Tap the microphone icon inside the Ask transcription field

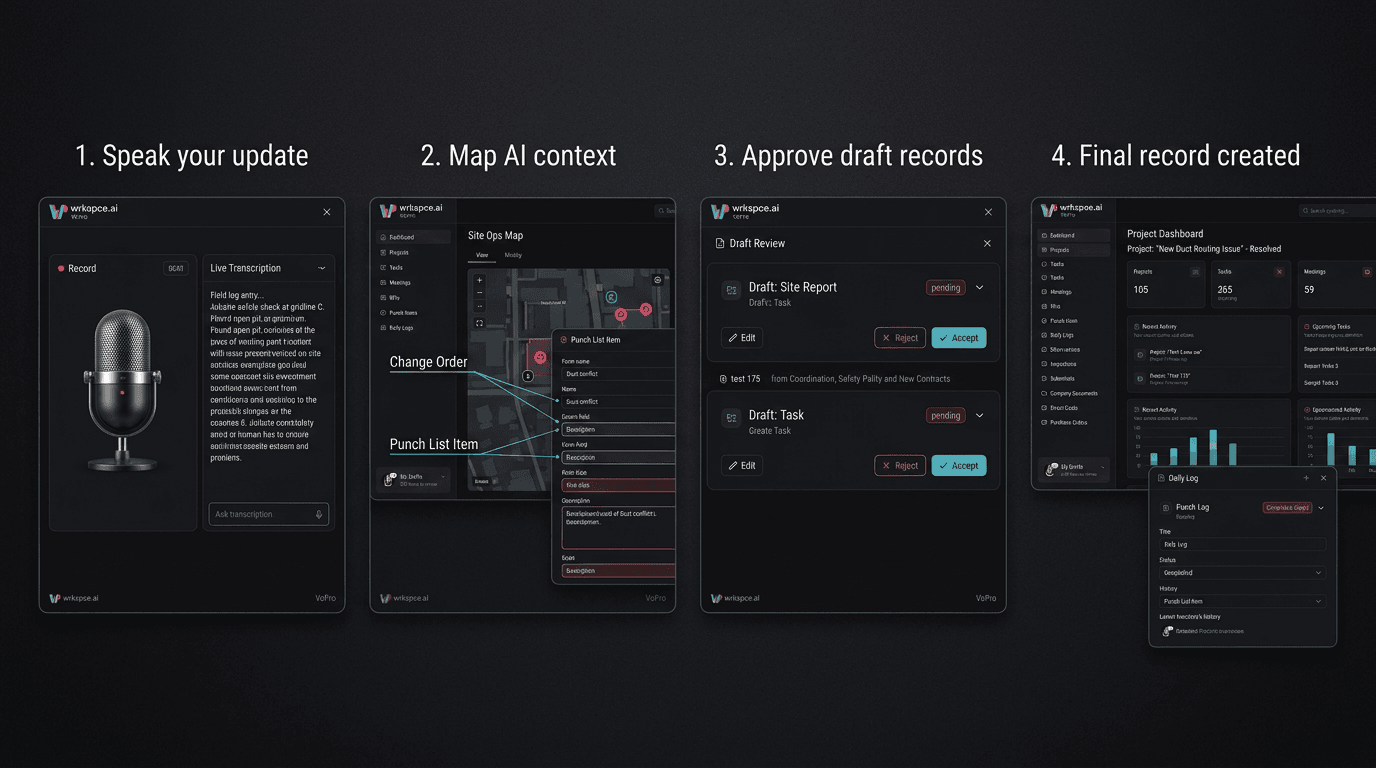pyautogui.click(x=319, y=514)
